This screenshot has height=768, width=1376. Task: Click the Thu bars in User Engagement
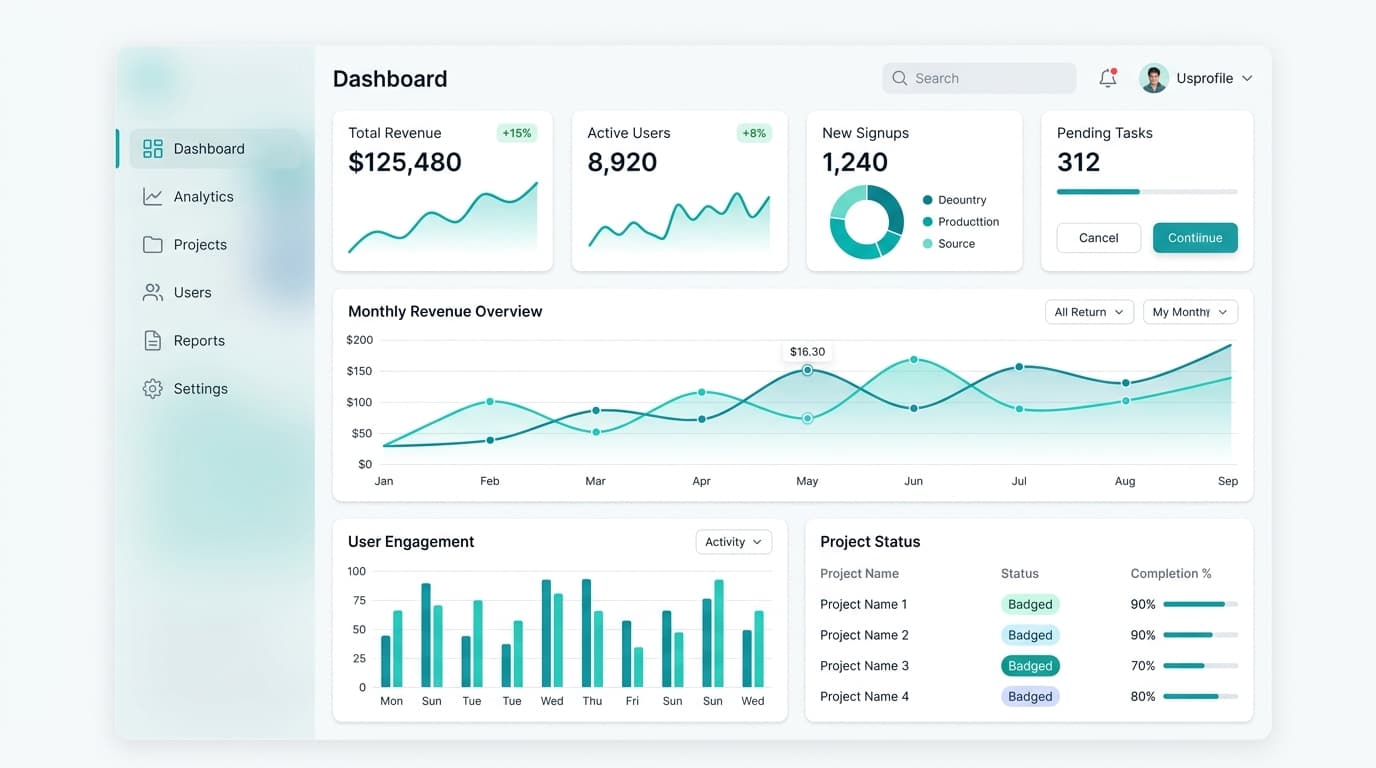(592, 633)
